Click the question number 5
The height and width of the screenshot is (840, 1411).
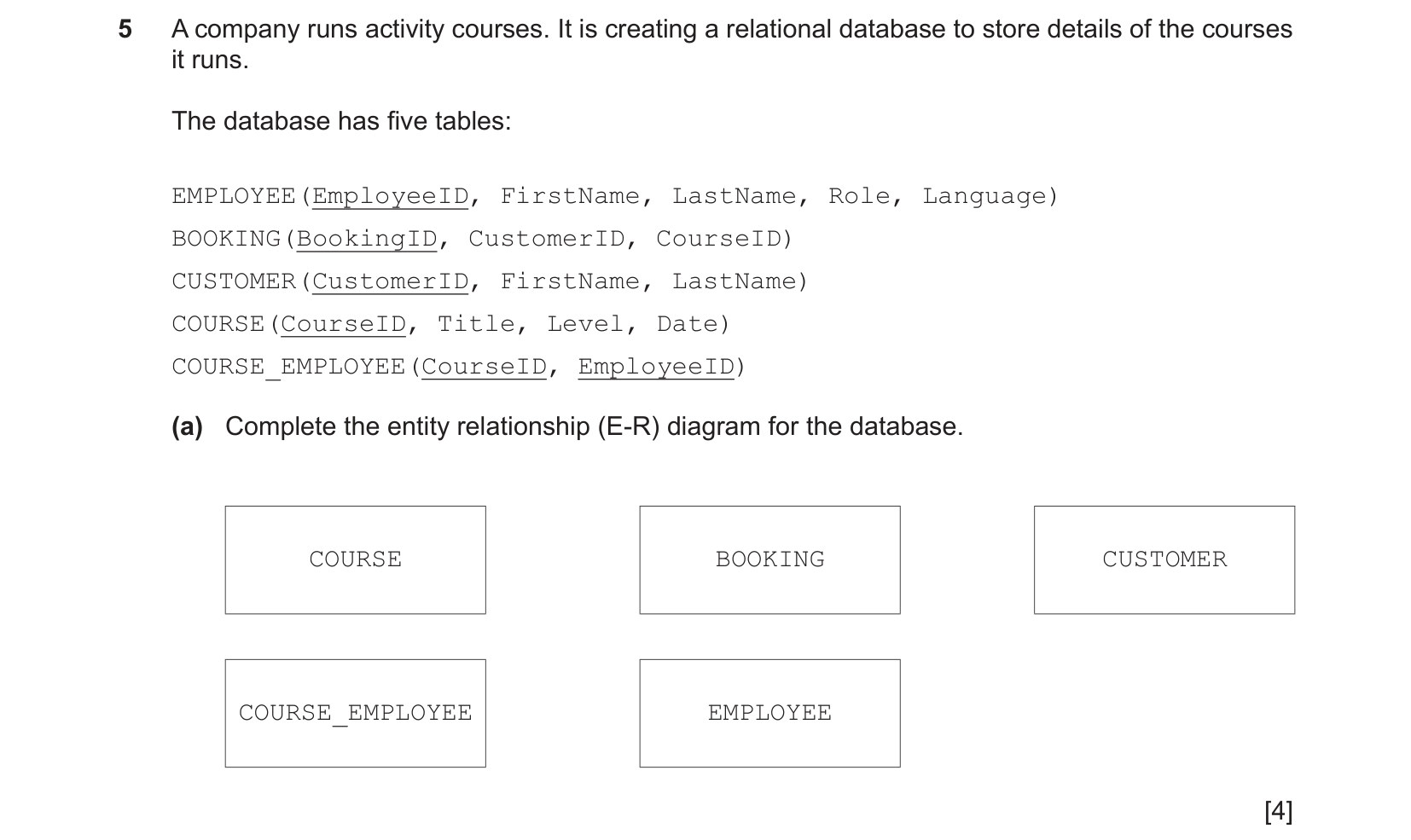coord(125,30)
